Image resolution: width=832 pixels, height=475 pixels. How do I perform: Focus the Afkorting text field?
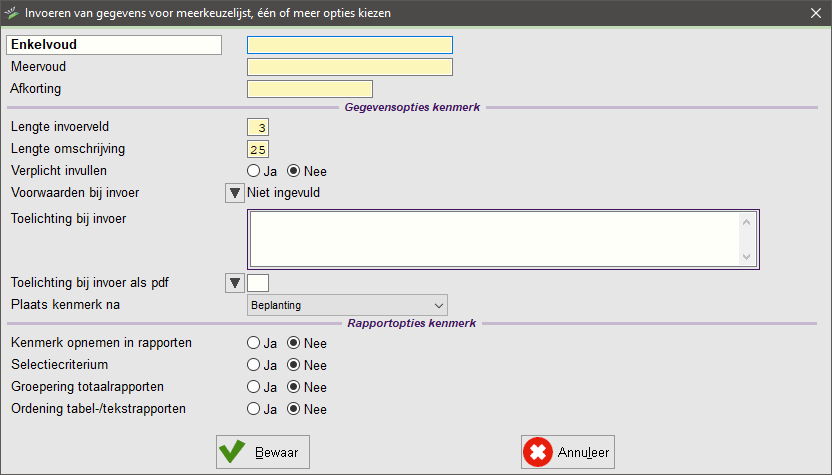(x=309, y=89)
